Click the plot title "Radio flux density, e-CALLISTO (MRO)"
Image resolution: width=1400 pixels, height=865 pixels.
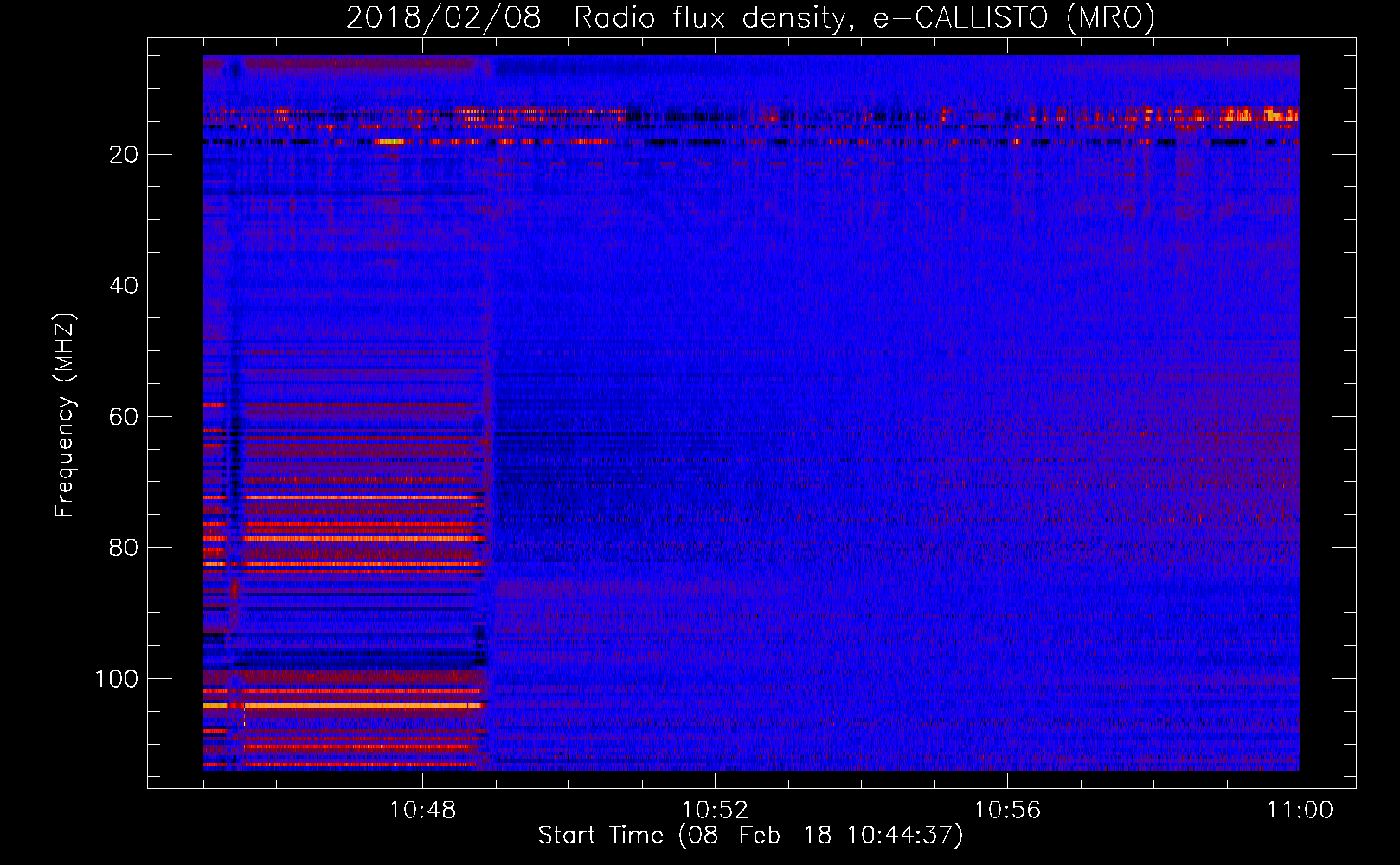864,18
